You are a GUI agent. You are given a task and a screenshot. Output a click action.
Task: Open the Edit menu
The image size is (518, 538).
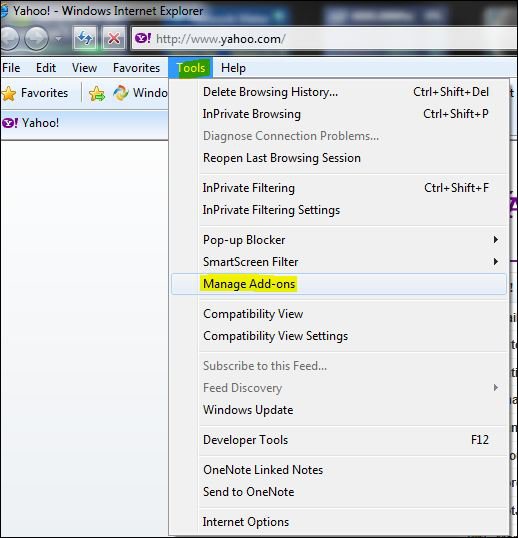[46, 68]
